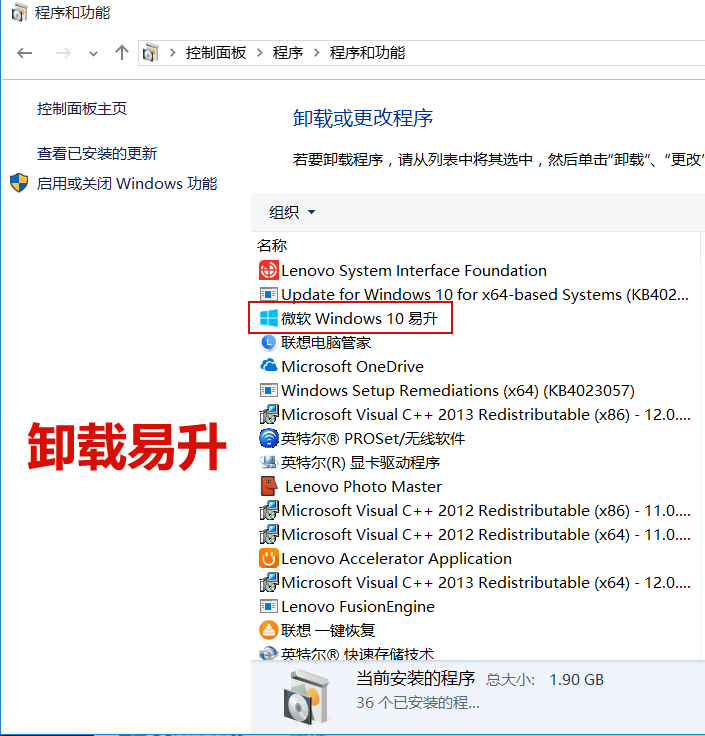The image size is (705, 736).
Task: Click Visual C++ 2013 (x86) installer icon
Action: 268,414
